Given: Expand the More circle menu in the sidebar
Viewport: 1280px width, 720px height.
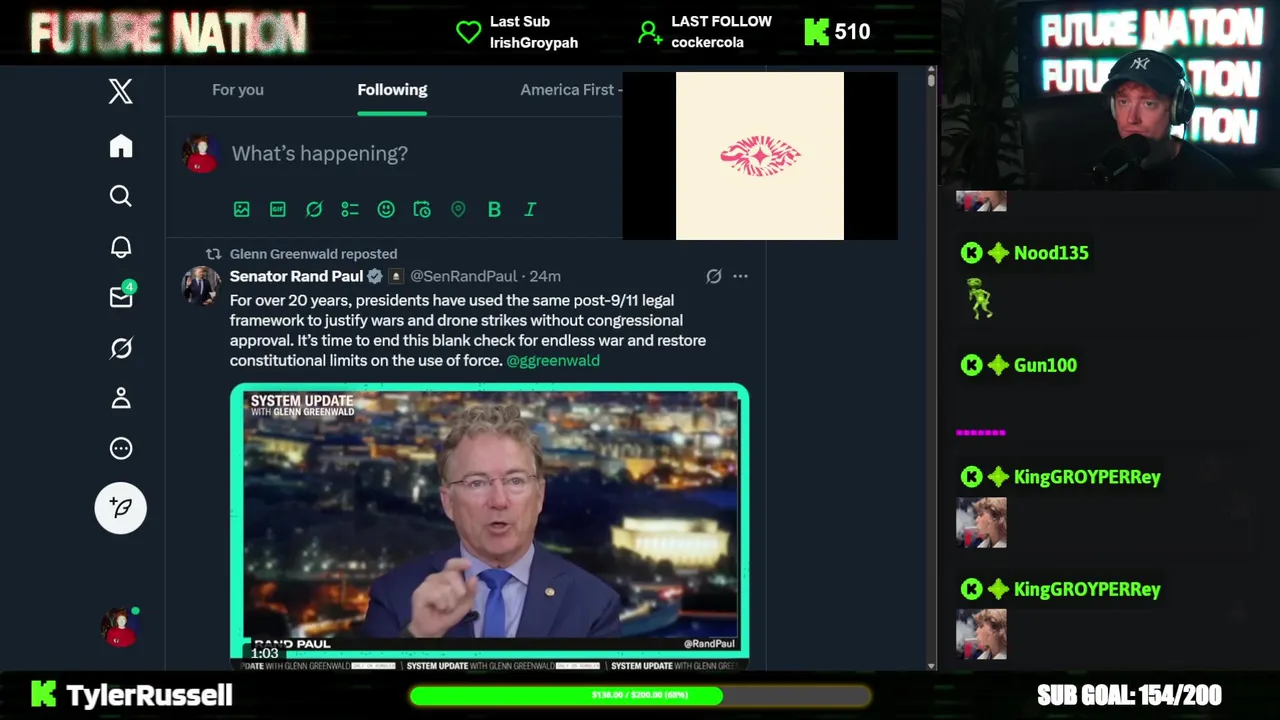Looking at the screenshot, I should [x=121, y=448].
